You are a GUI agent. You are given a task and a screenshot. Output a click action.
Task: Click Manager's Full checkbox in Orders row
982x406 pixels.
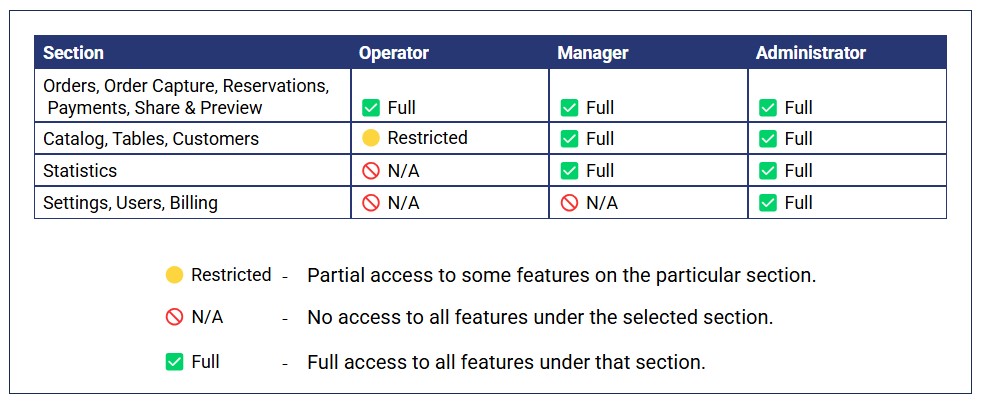pos(569,108)
